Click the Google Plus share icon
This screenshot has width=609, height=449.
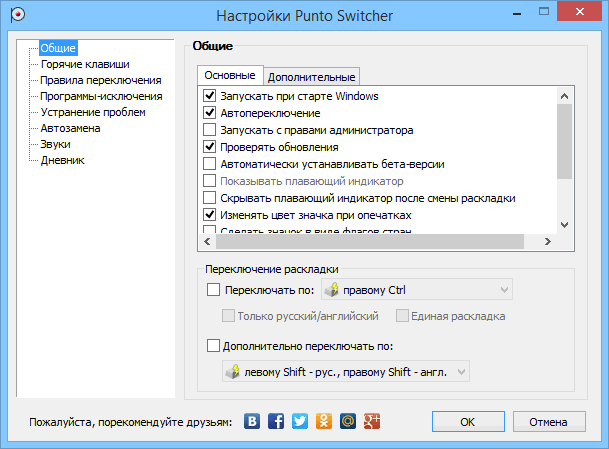coord(369,421)
